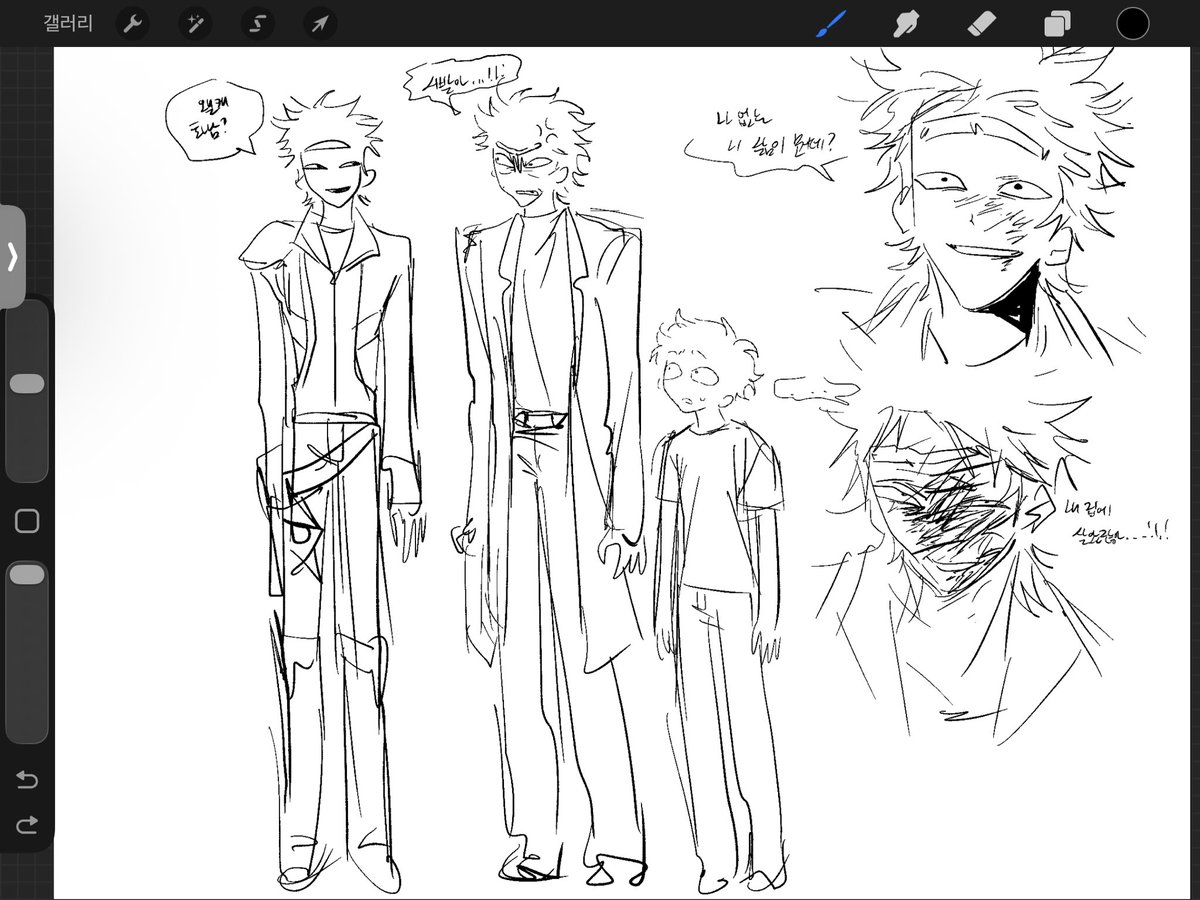Select the Brush paint tool

click(831, 24)
